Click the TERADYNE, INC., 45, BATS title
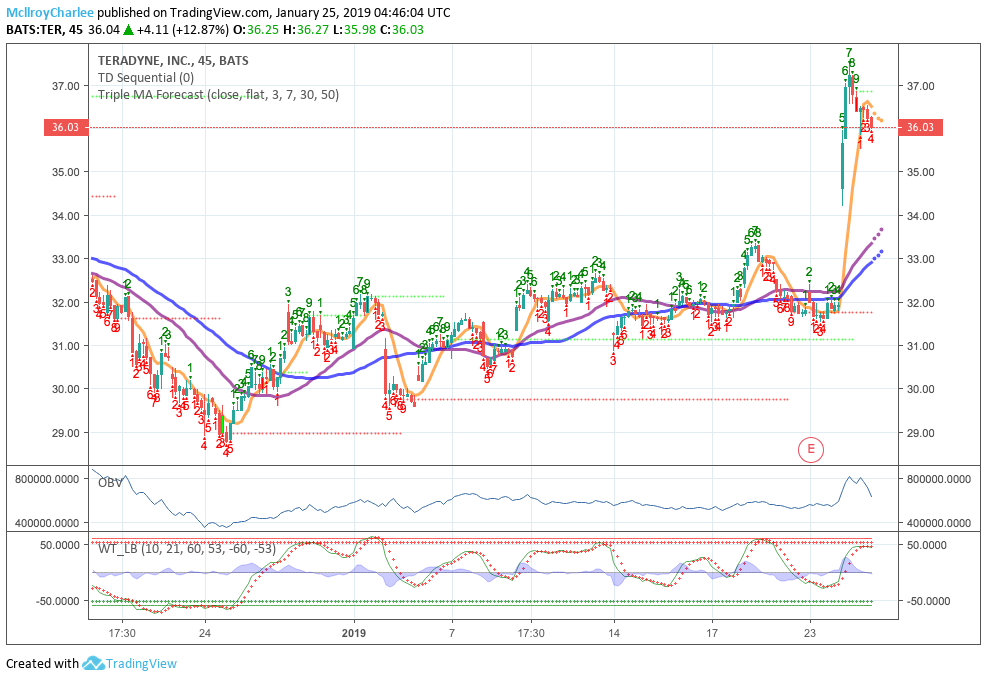Image resolution: width=987 pixels, height=681 pixels. [173, 61]
